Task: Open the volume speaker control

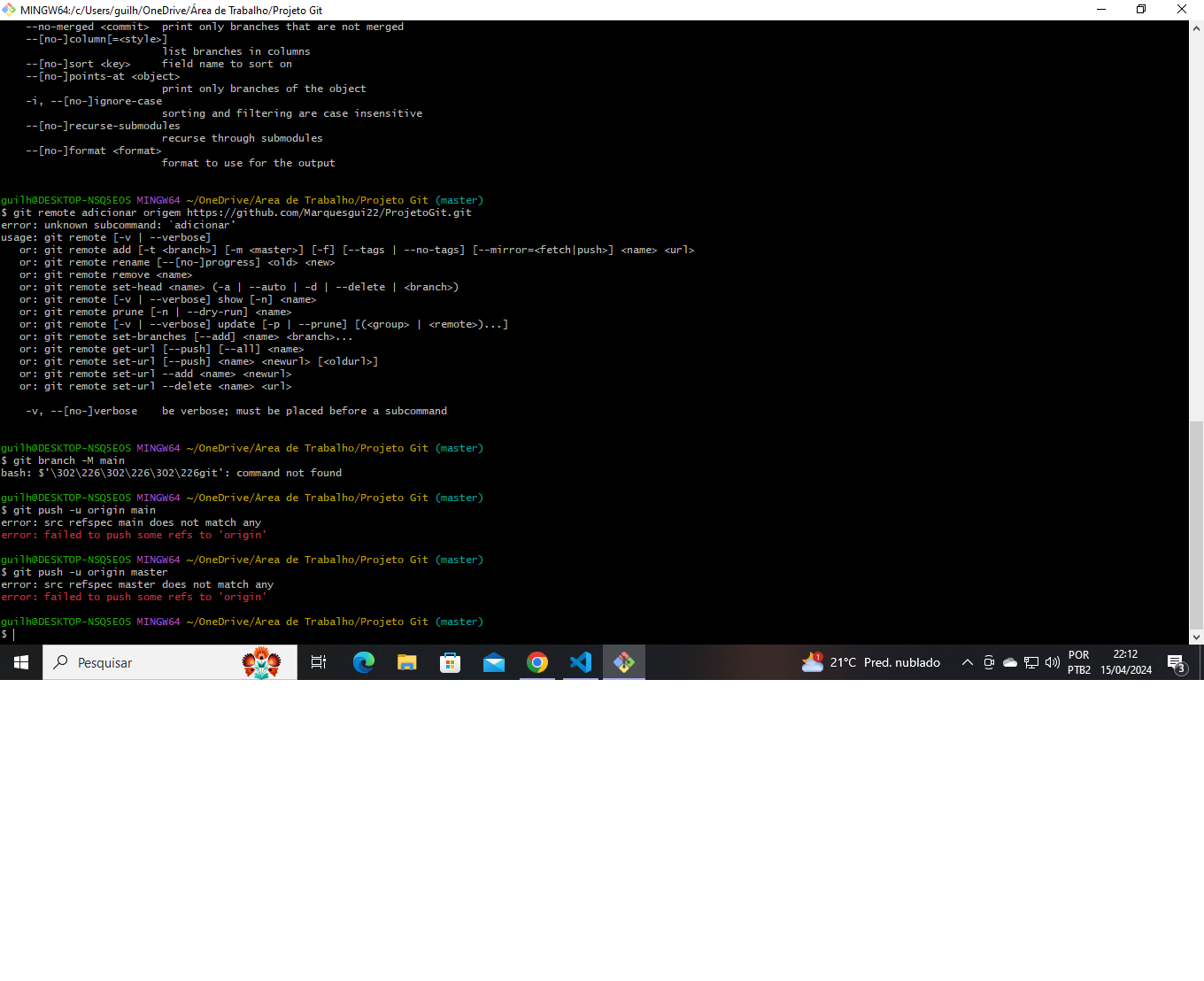Action: (1053, 662)
